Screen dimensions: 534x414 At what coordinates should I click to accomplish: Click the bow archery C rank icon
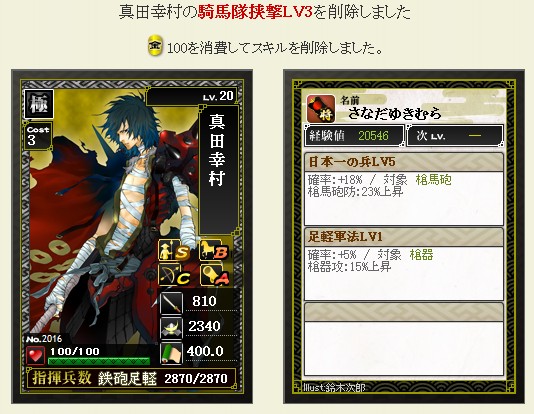point(174,275)
